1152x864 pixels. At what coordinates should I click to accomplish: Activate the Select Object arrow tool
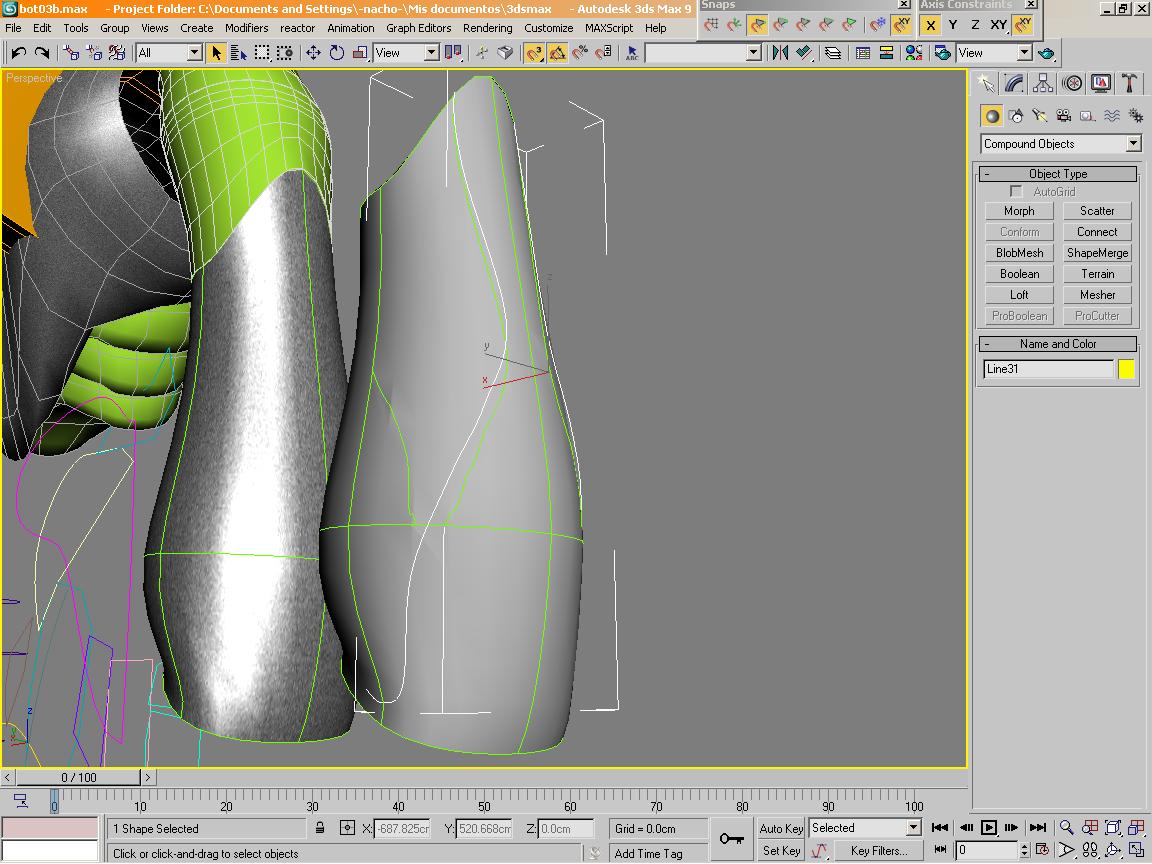216,53
